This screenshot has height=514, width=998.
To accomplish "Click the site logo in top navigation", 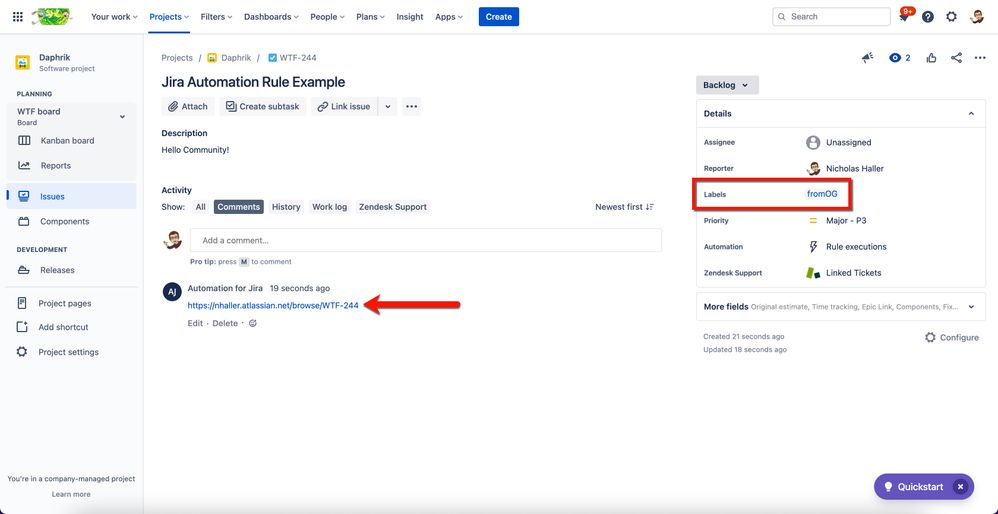I will coord(51,17).
